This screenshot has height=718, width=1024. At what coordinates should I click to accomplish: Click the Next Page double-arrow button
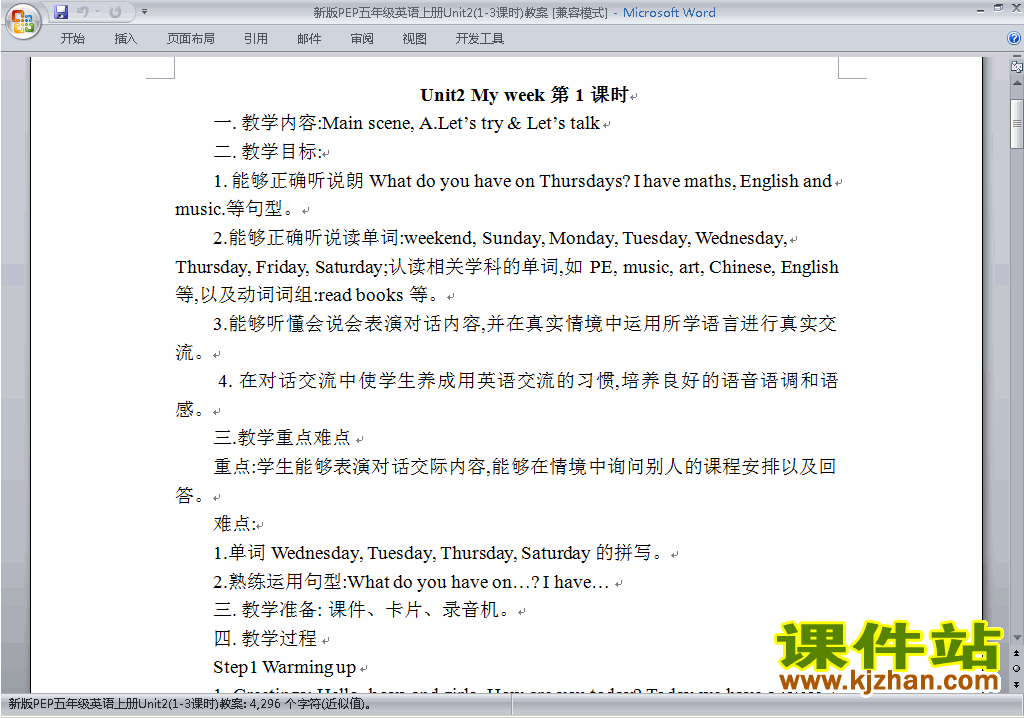tap(1016, 684)
